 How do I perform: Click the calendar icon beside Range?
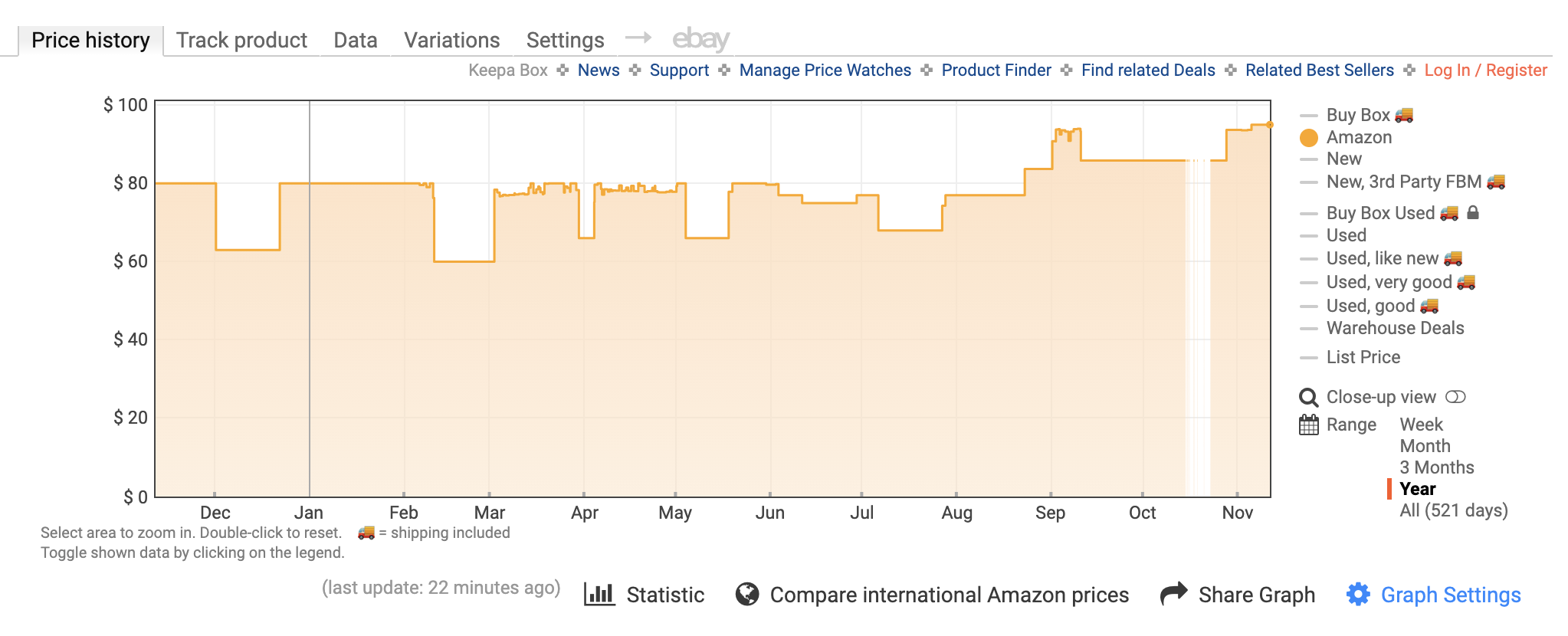1307,425
